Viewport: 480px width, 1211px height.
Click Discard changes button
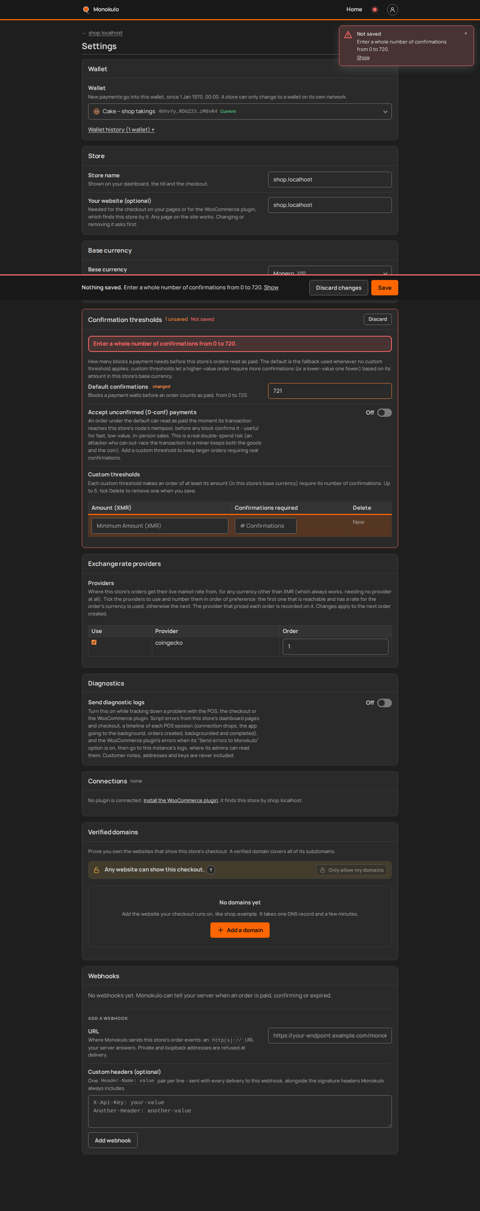(338, 287)
